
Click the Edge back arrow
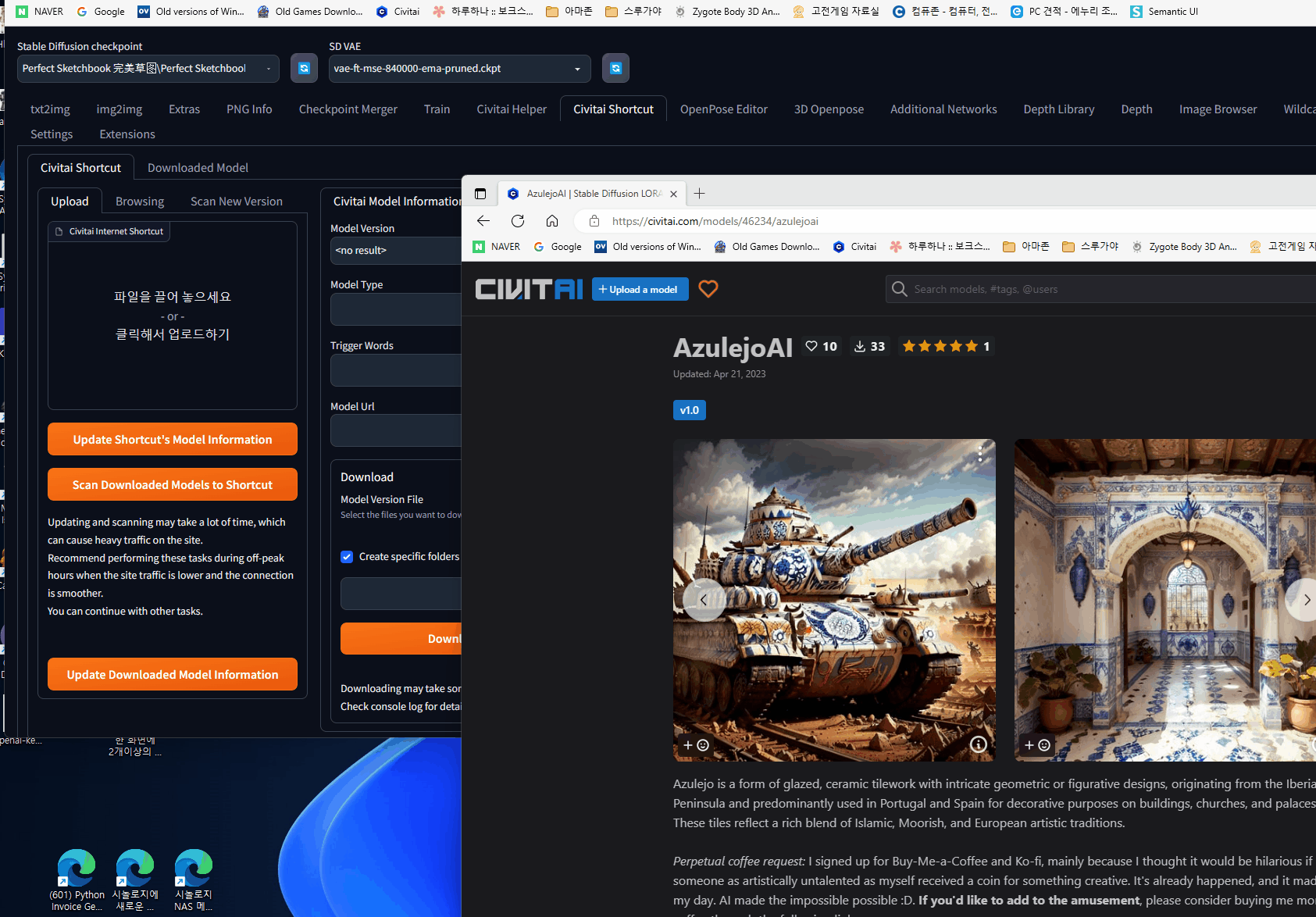[483, 221]
